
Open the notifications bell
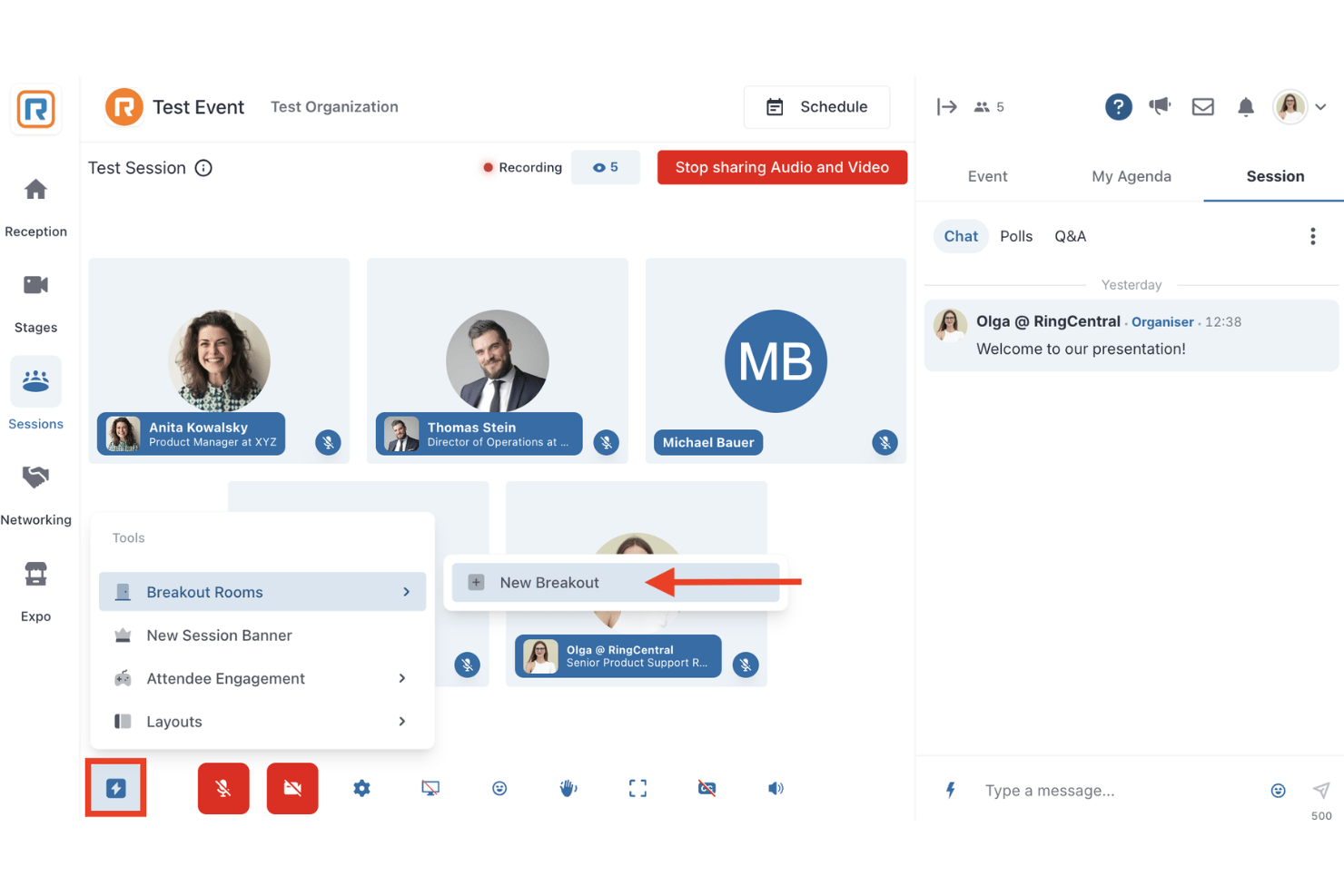(1246, 107)
